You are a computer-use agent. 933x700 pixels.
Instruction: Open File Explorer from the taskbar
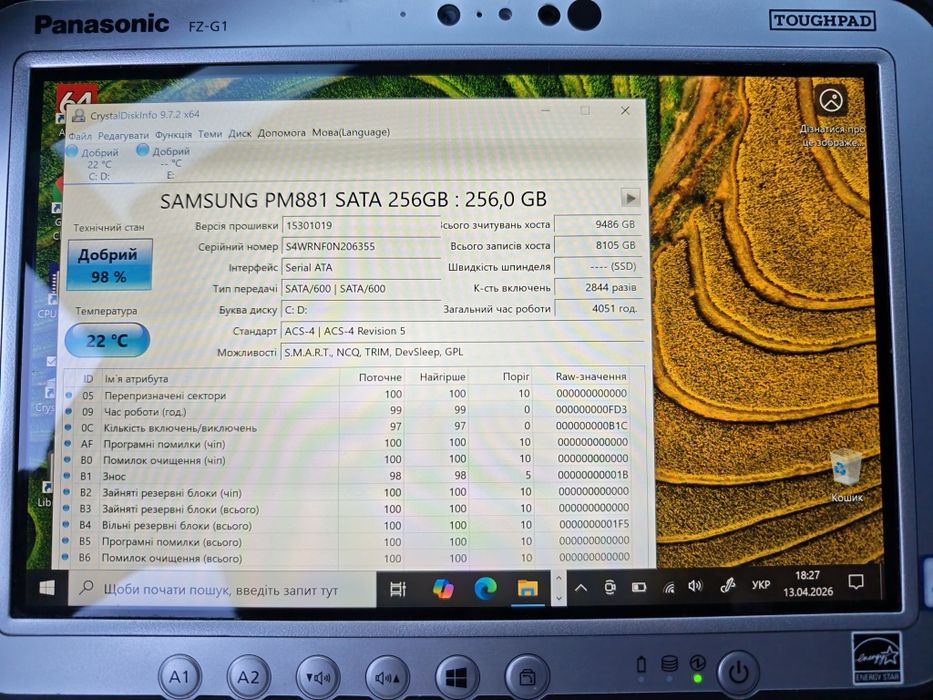[x=527, y=588]
